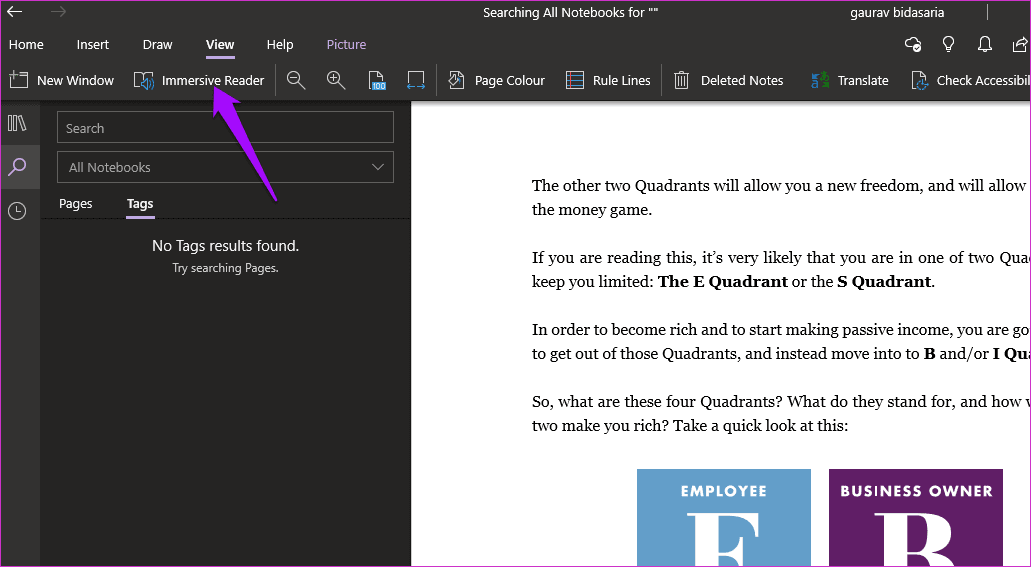Reset zoom to 100% icon
This screenshot has height=567, width=1031.
tap(377, 80)
